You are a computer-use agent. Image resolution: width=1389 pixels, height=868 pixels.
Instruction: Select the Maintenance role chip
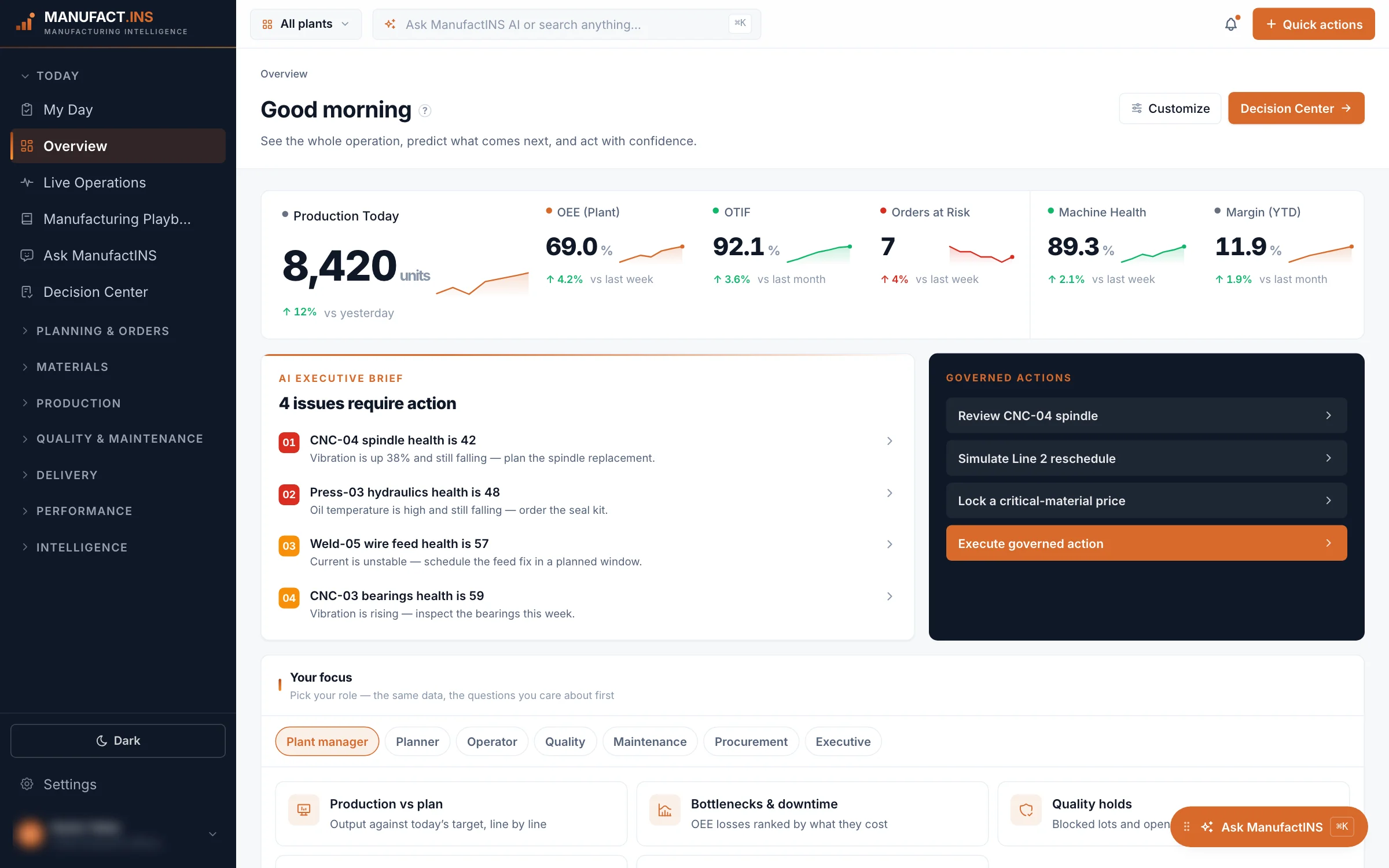click(x=650, y=741)
